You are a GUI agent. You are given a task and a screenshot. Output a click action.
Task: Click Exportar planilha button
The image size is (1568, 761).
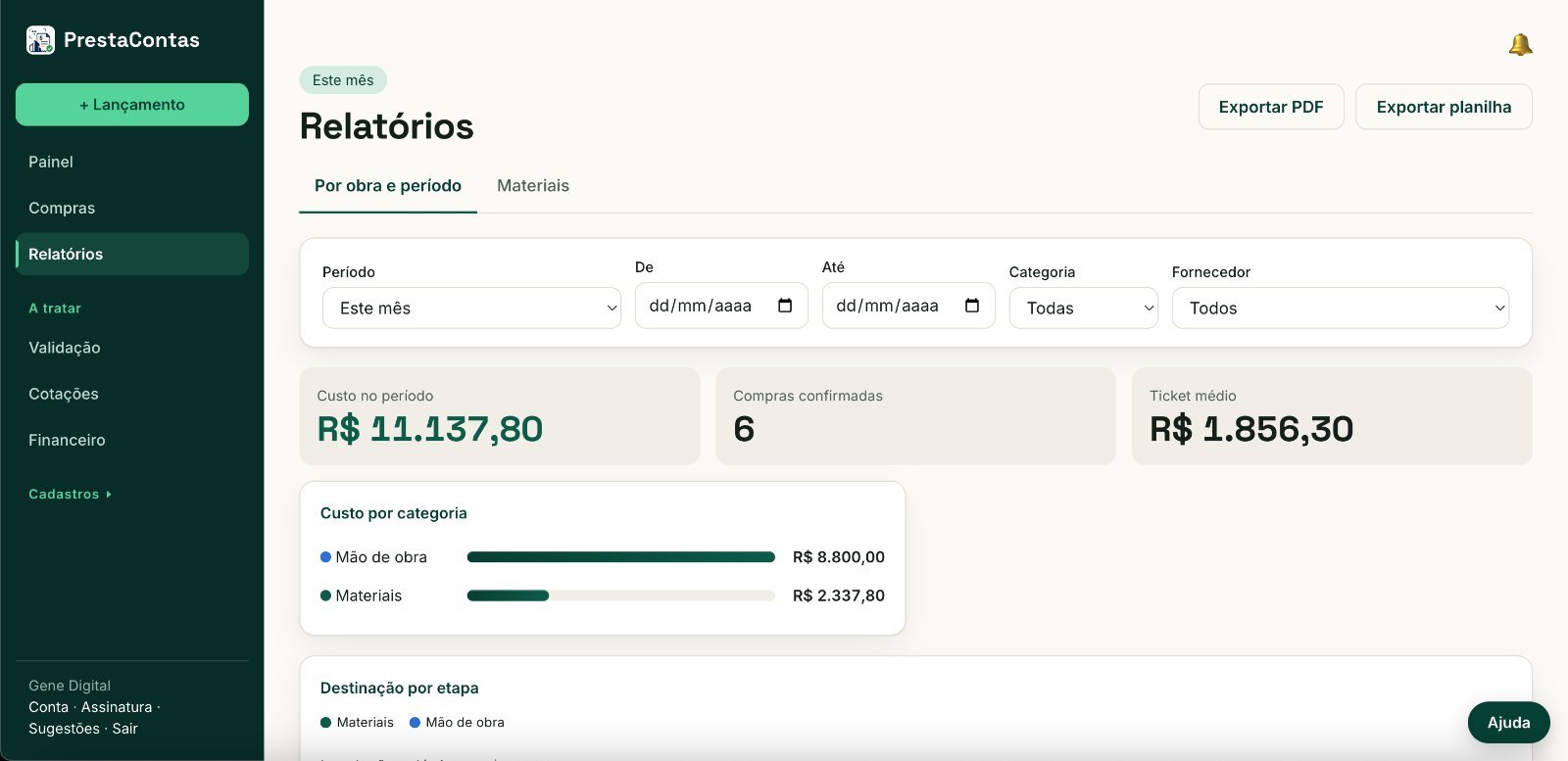[x=1444, y=107]
